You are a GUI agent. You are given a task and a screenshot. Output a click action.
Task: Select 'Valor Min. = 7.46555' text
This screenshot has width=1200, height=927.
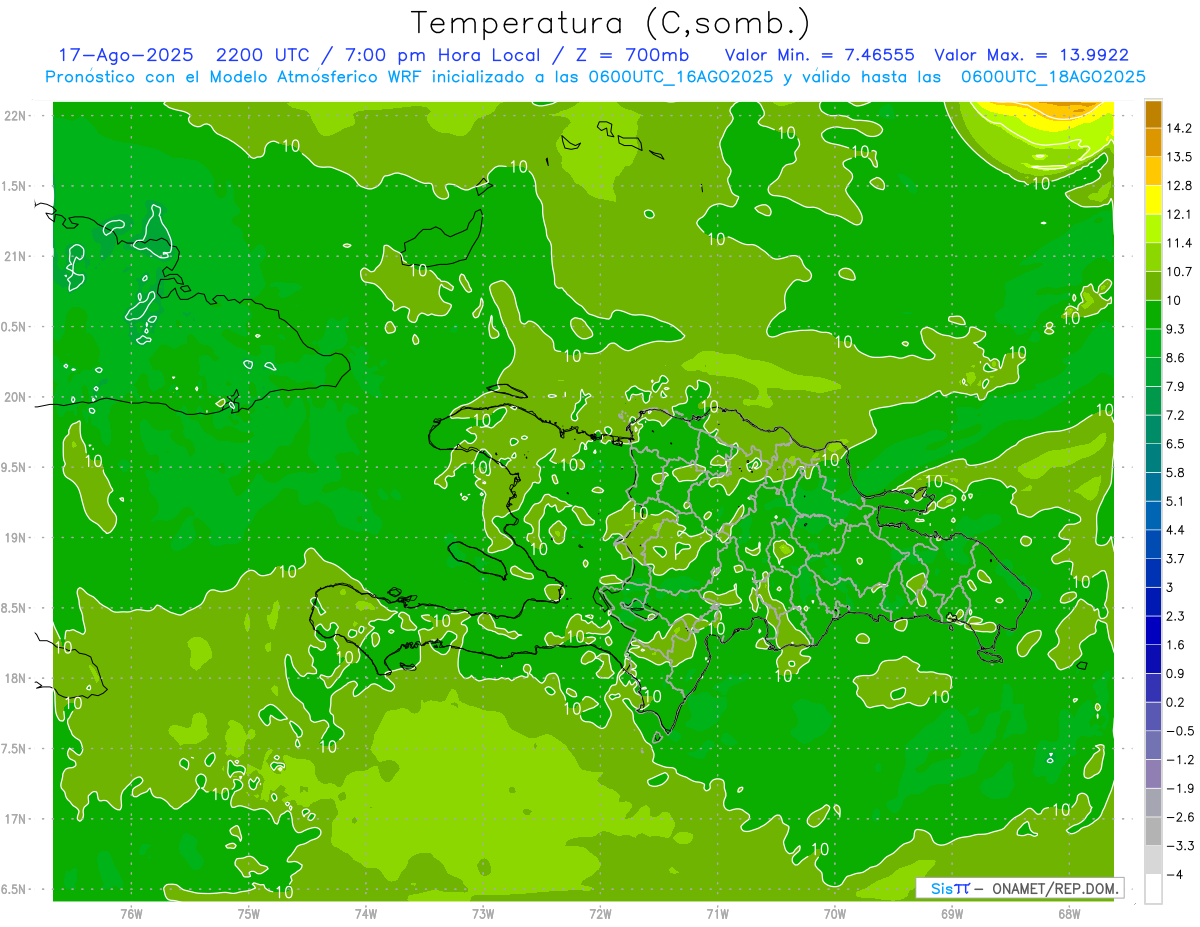pos(819,55)
